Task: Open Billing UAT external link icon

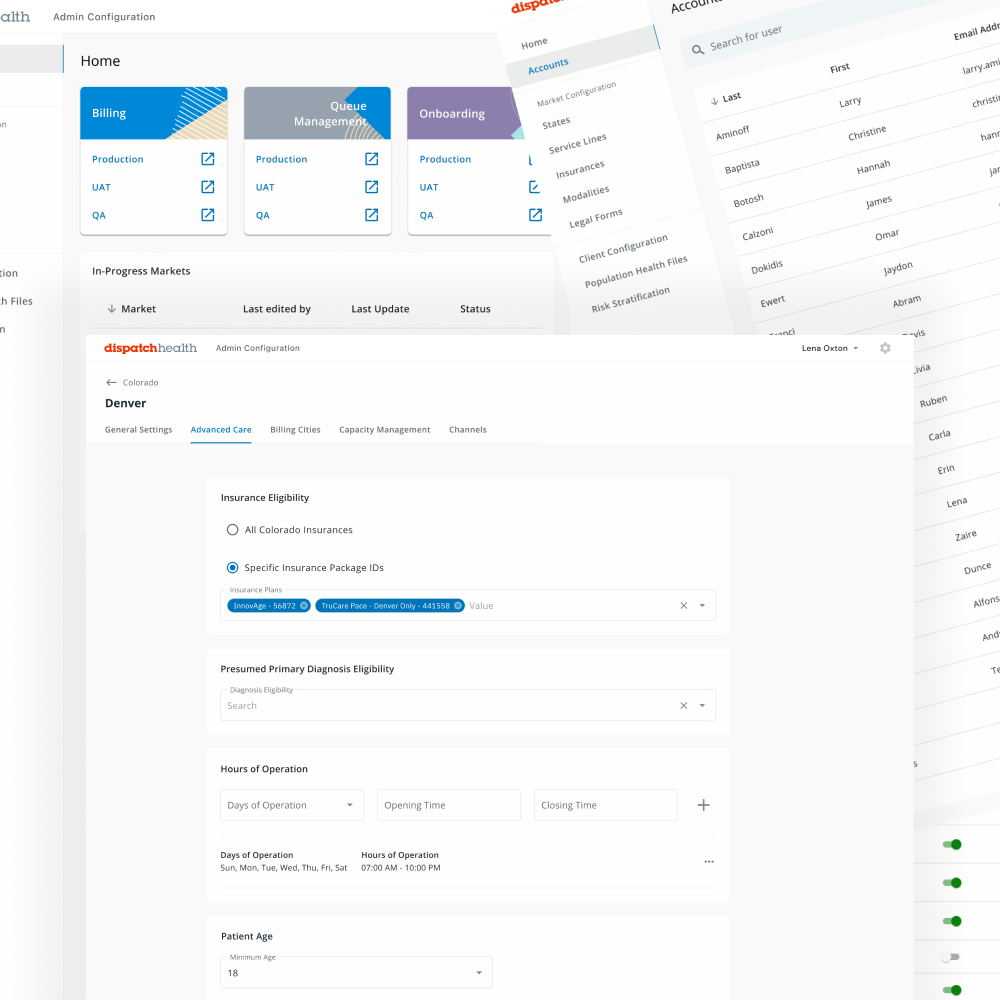Action: coord(208,187)
